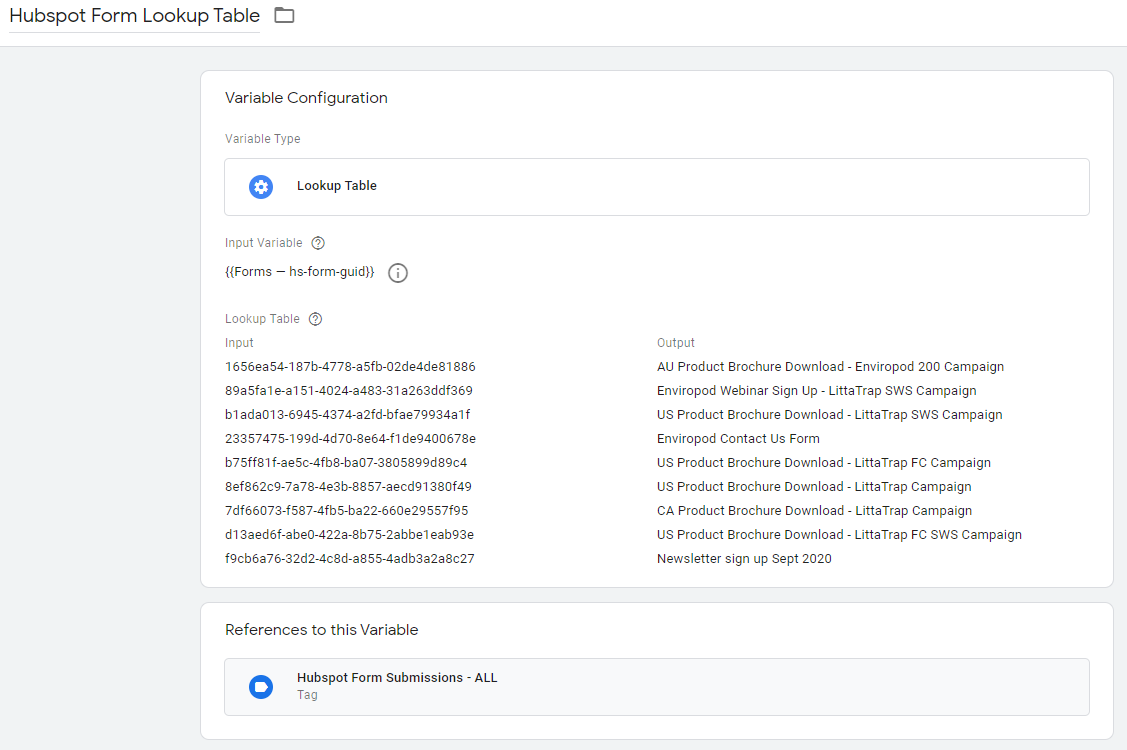
Task: Click the References to this Variable heading
Action: (321, 629)
